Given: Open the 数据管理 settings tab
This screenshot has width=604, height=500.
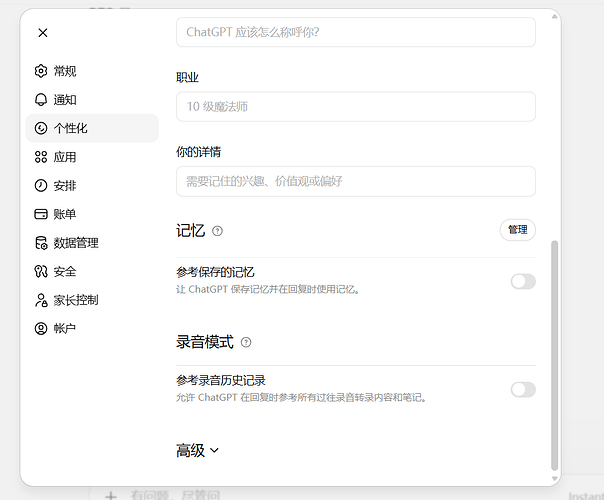Looking at the screenshot, I should (92, 243).
